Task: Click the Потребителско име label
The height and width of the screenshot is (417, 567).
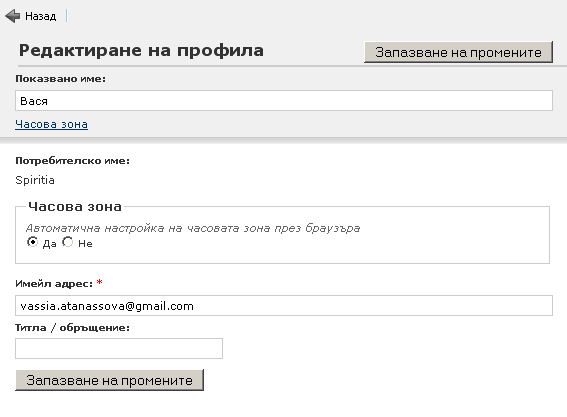Action: pos(72,161)
